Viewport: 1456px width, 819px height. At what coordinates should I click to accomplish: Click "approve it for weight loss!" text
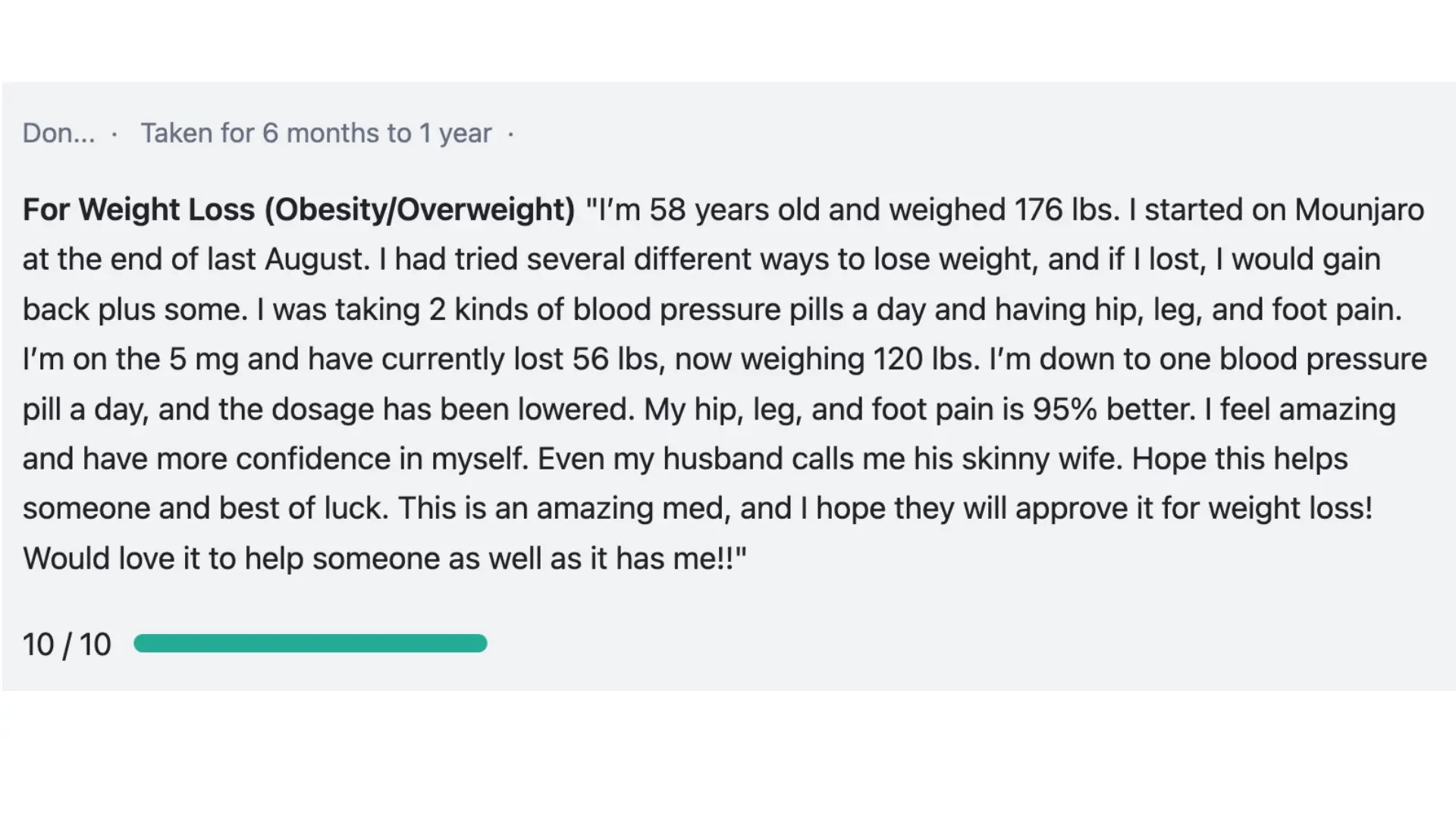1194,508
